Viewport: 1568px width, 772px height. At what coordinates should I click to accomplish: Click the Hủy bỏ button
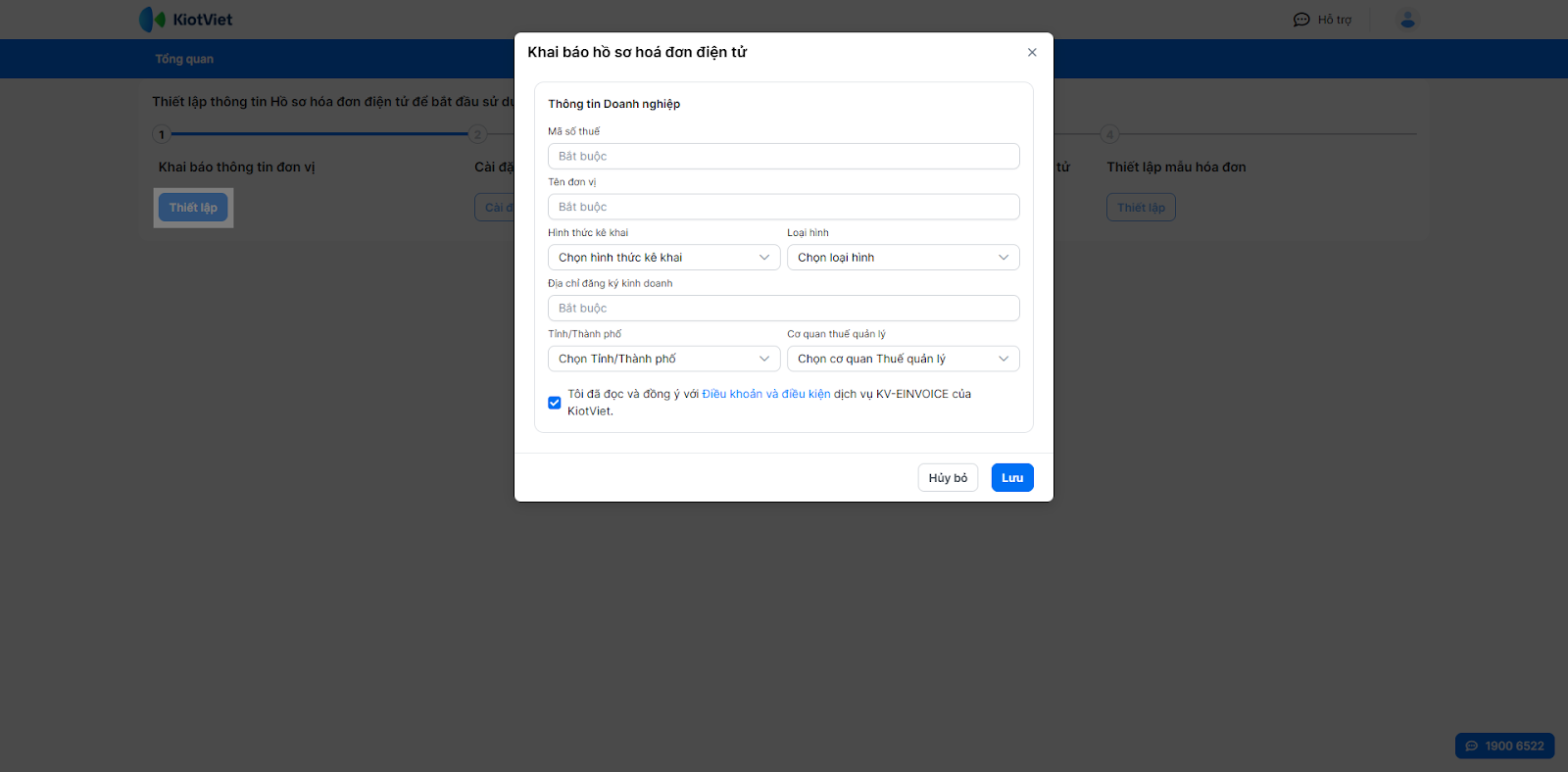tap(948, 478)
